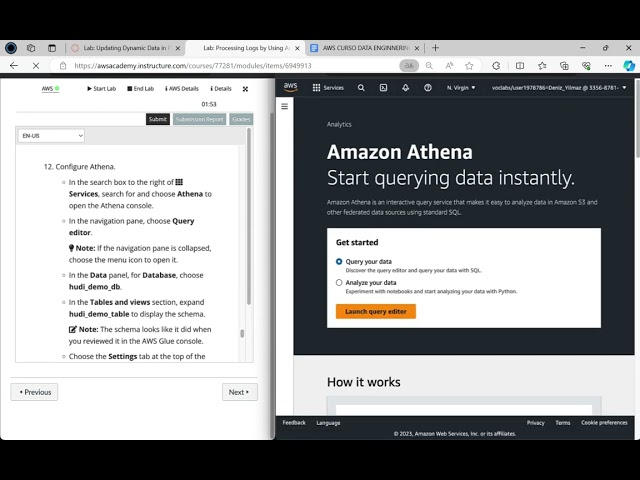
Task: Launch CloudShell from console header
Action: (383, 87)
